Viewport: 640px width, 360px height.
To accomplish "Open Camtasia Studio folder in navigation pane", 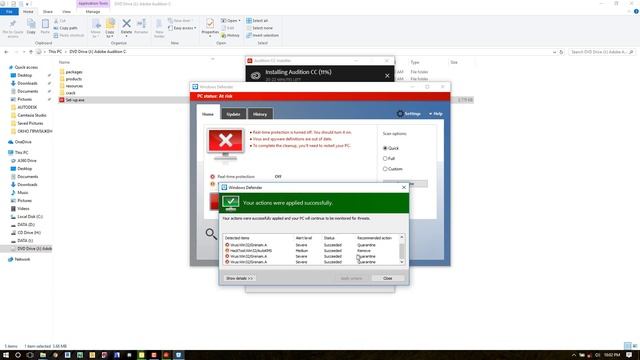I will click(x=32, y=115).
